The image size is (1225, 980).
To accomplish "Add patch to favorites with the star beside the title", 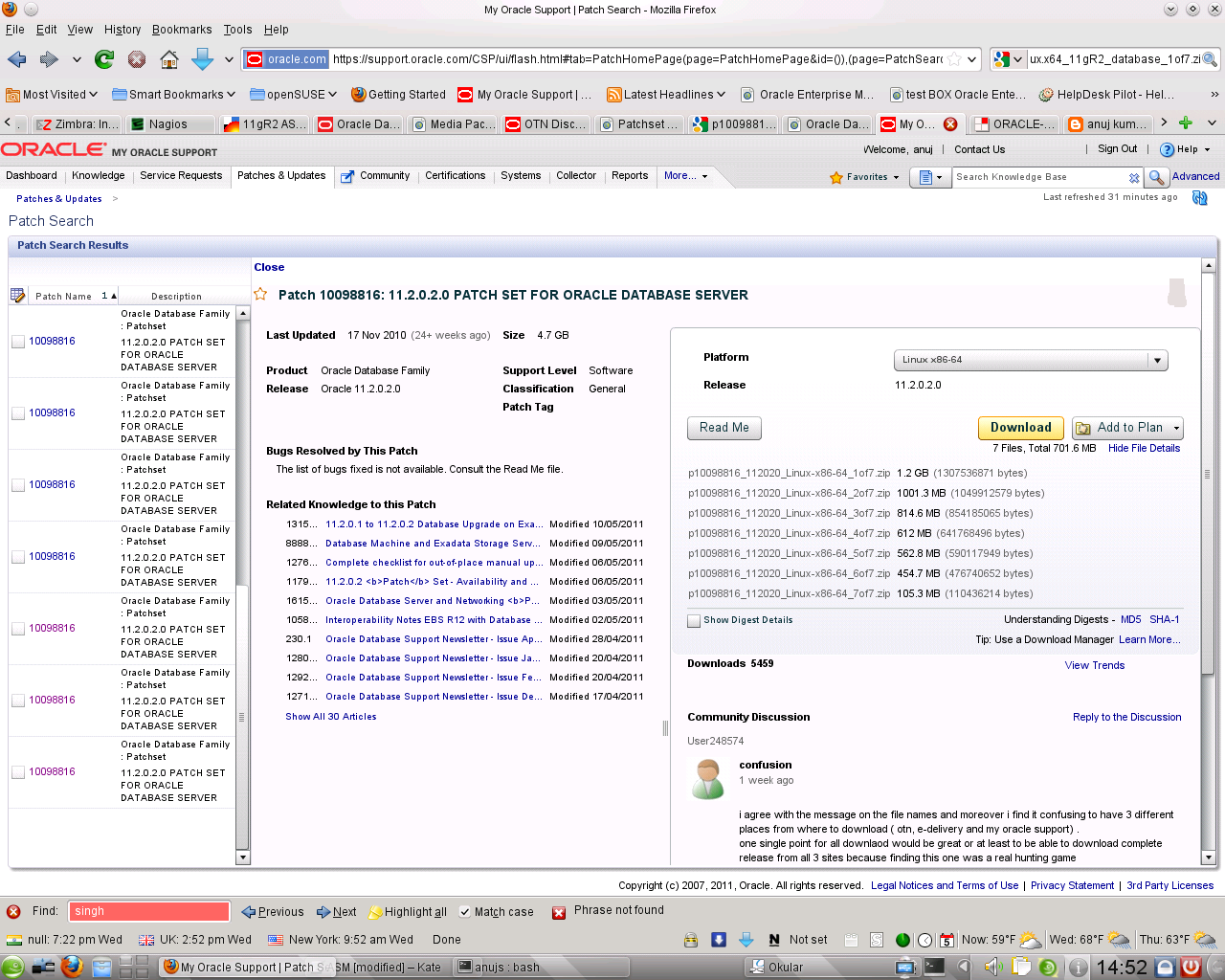I will [260, 294].
